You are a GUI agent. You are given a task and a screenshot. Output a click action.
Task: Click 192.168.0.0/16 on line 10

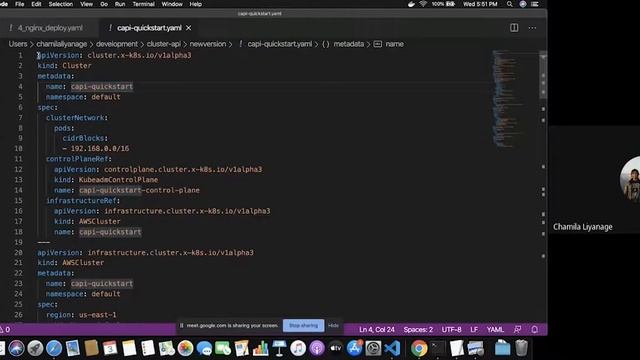tap(100, 149)
